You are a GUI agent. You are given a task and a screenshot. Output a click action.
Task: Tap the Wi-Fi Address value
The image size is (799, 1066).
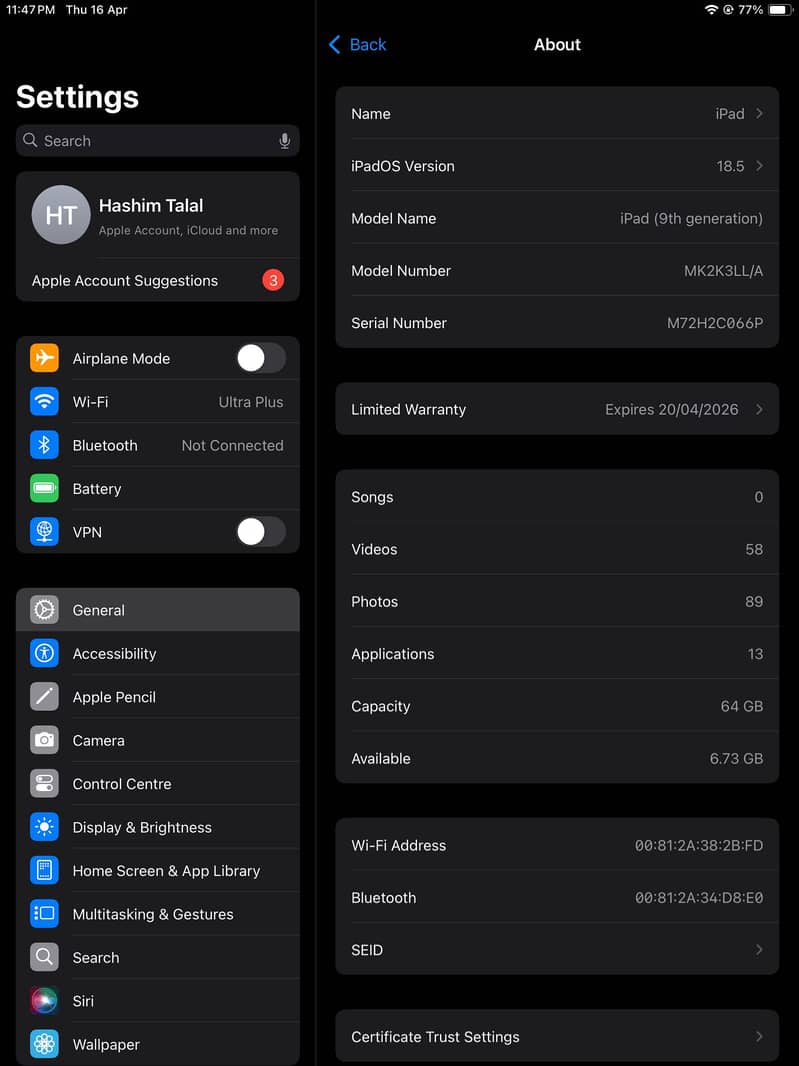coord(698,845)
